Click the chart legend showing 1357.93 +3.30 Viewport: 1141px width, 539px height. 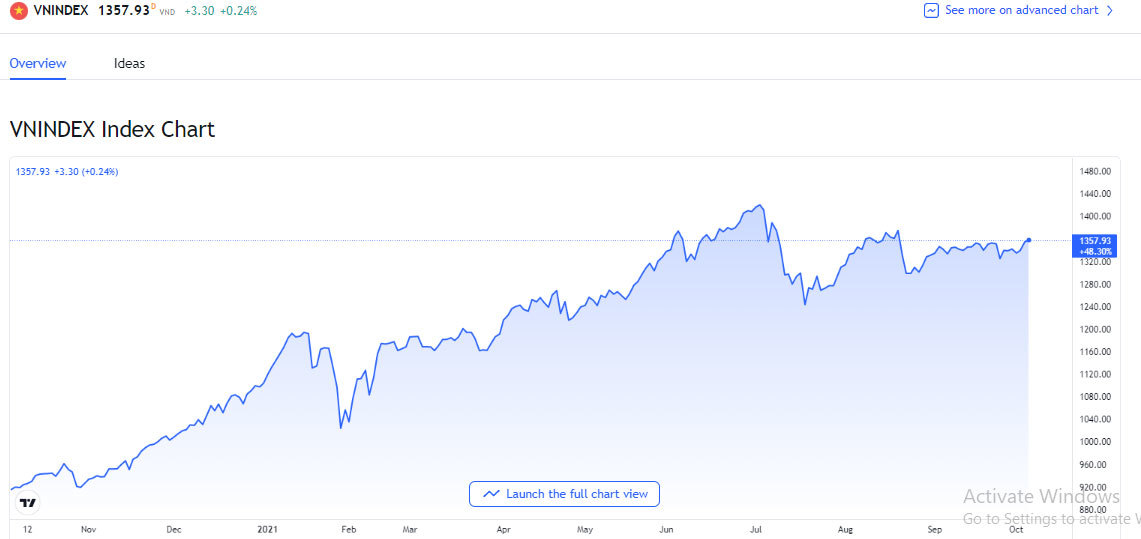(x=67, y=171)
